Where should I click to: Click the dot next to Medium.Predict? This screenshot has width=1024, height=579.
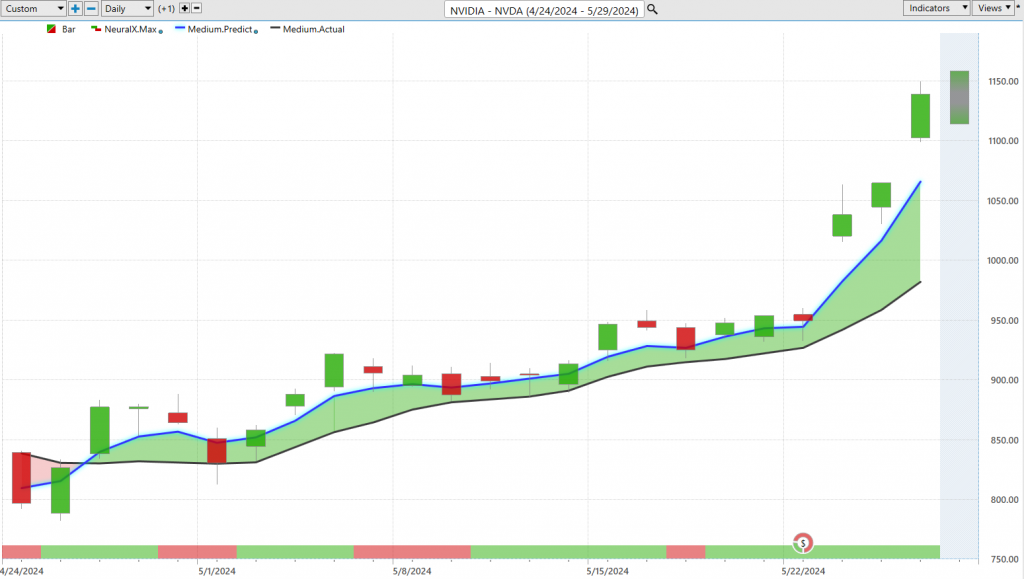pos(256,31)
